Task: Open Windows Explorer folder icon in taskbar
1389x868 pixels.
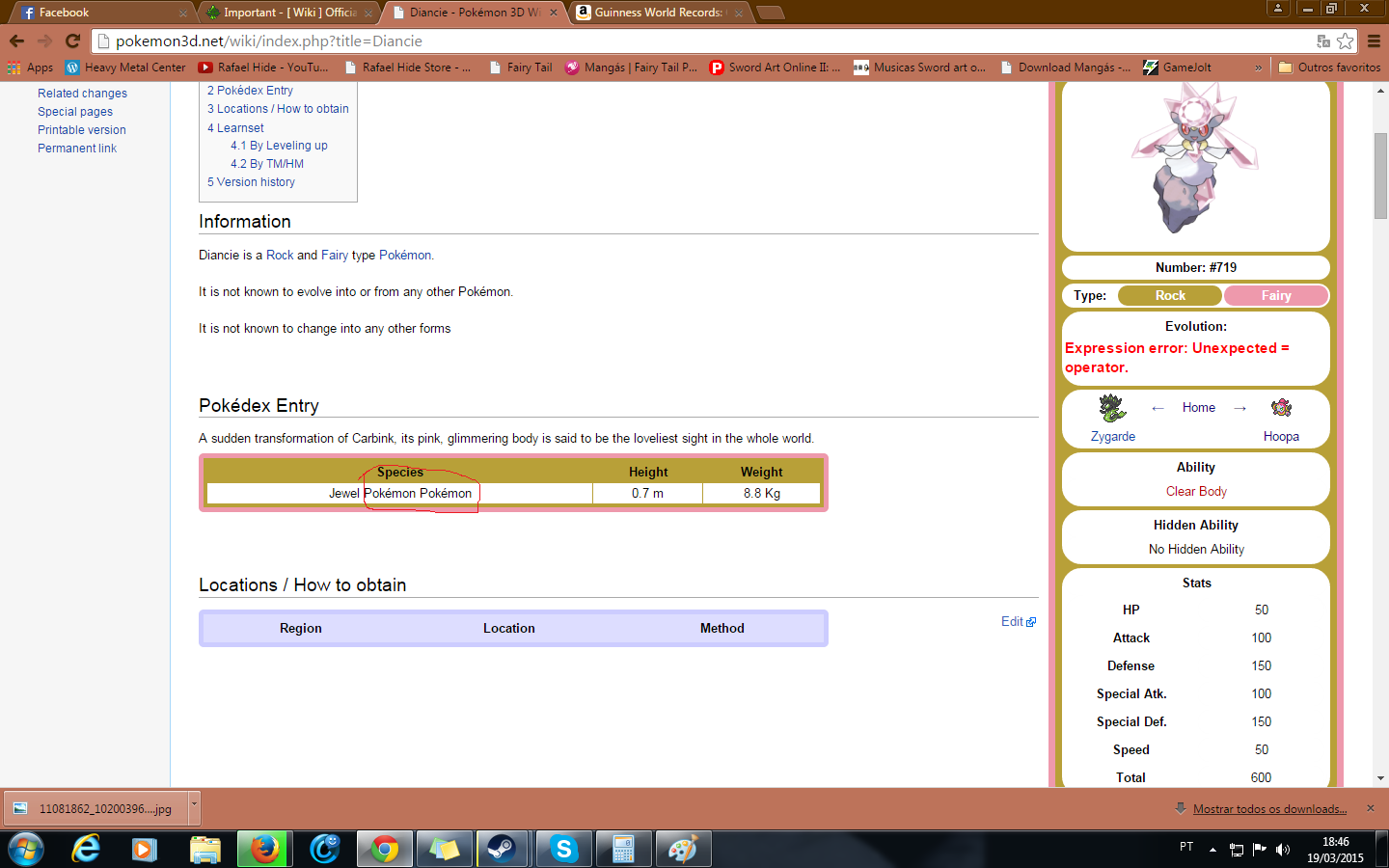Action: [204, 850]
